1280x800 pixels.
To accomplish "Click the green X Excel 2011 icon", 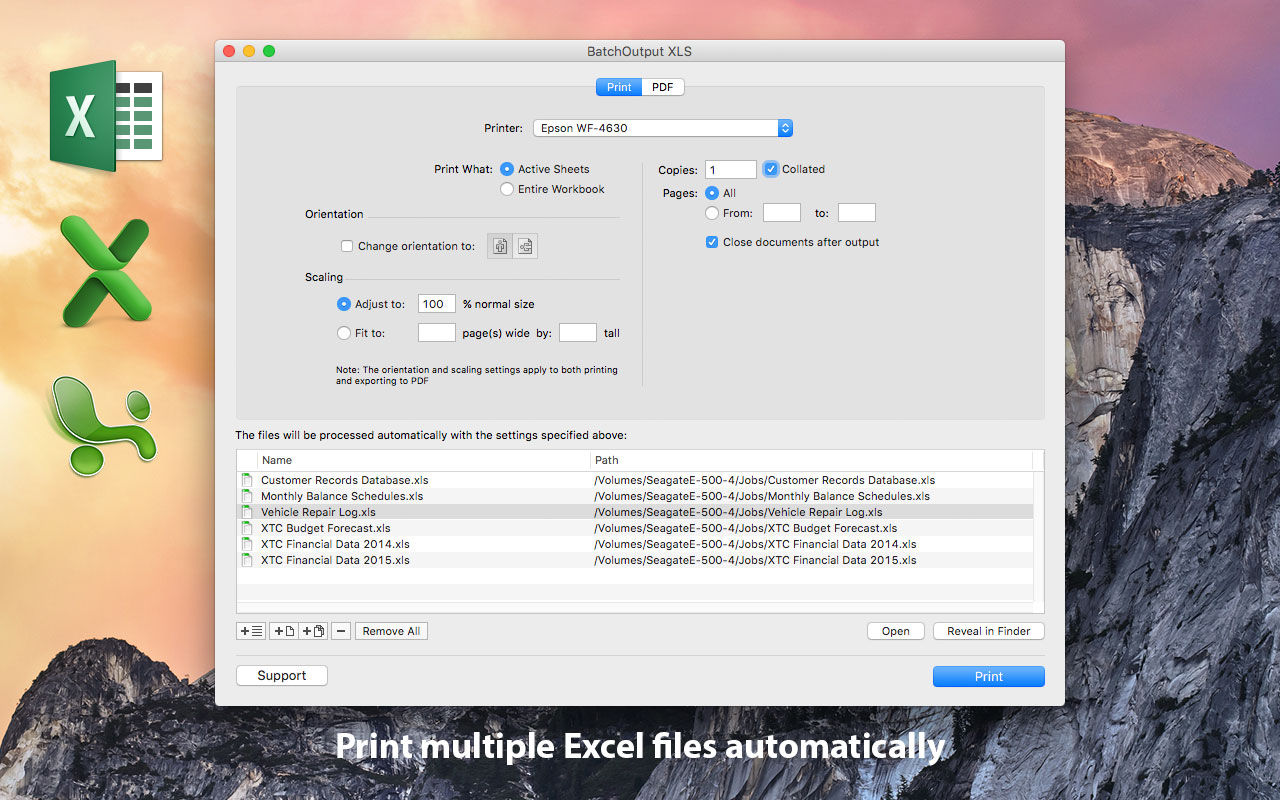I will pyautogui.click(x=106, y=272).
